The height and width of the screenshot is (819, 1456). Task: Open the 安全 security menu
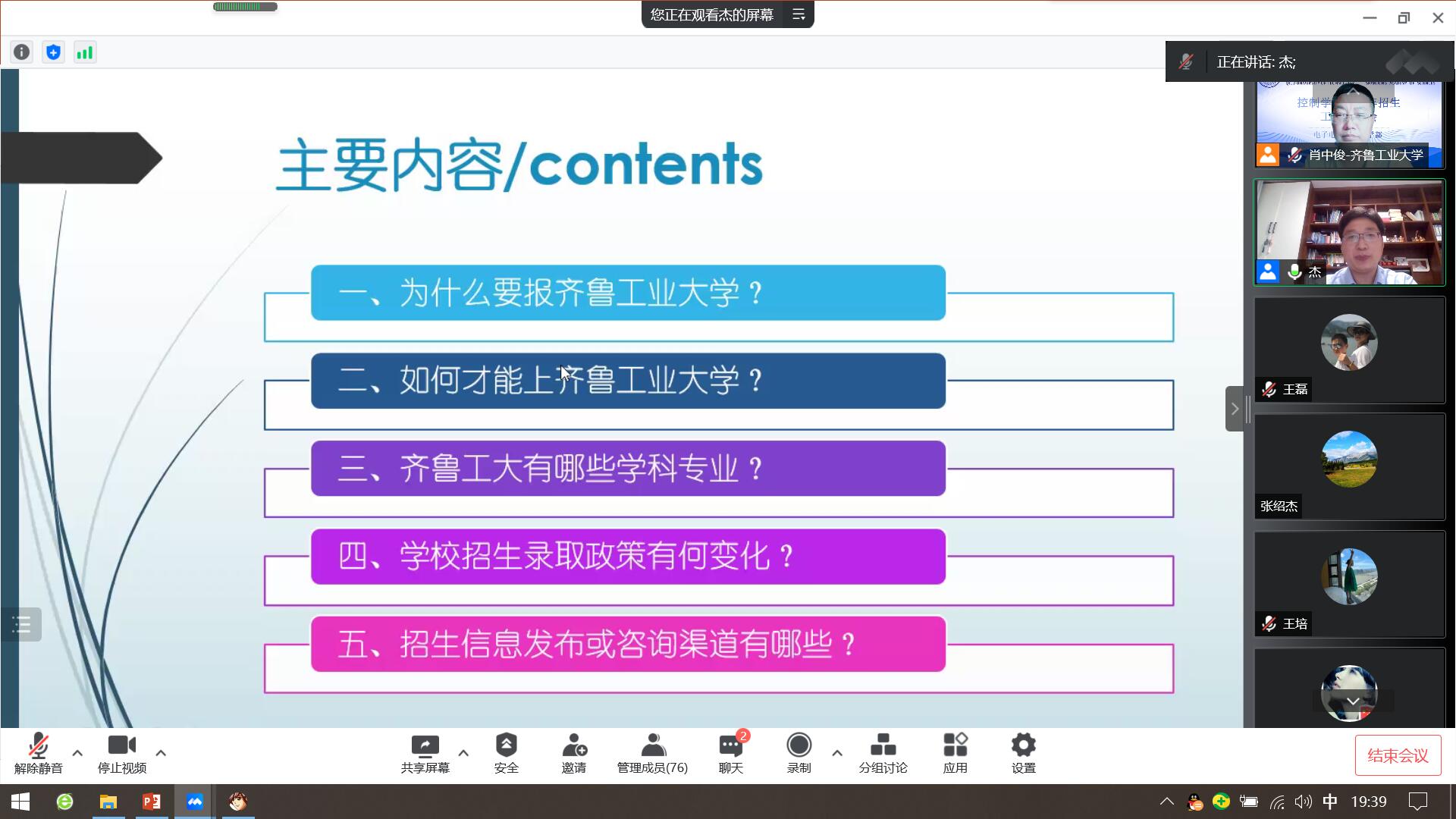506,753
